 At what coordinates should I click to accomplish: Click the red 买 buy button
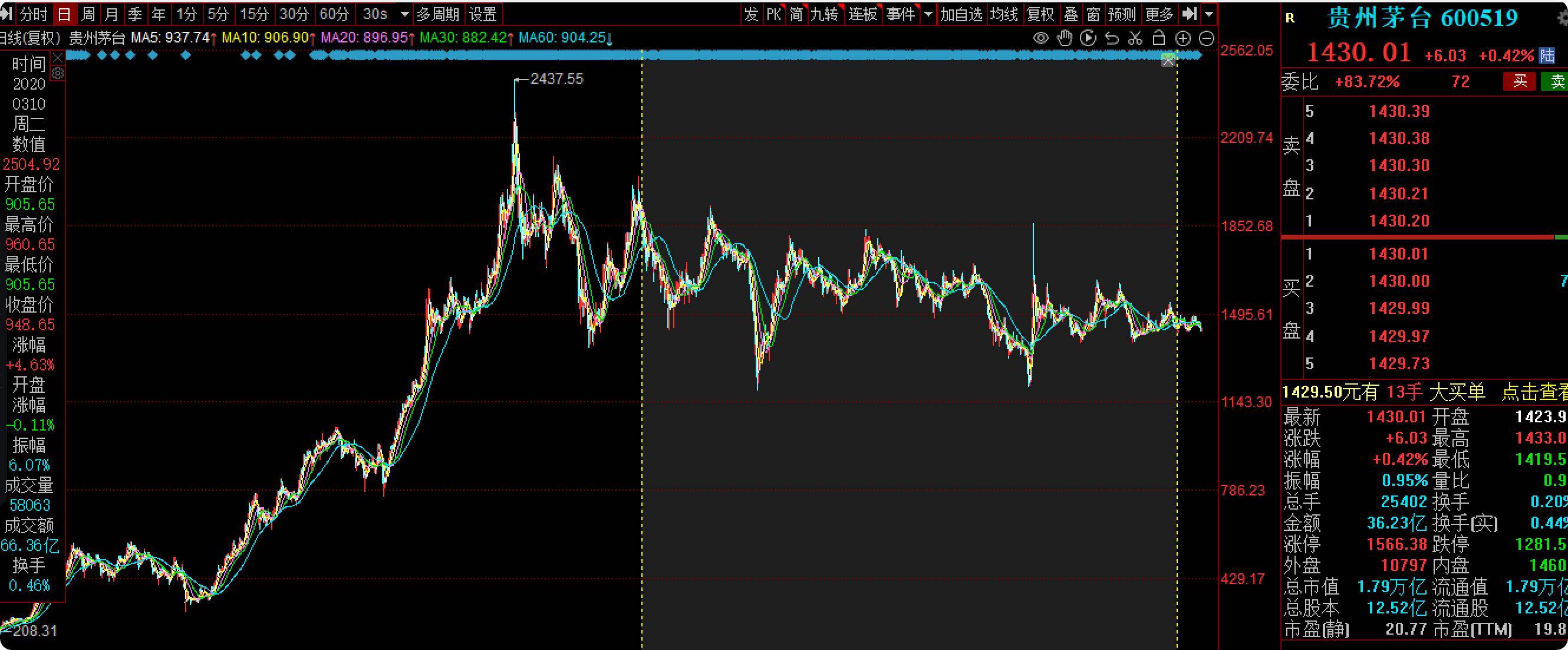[1519, 81]
